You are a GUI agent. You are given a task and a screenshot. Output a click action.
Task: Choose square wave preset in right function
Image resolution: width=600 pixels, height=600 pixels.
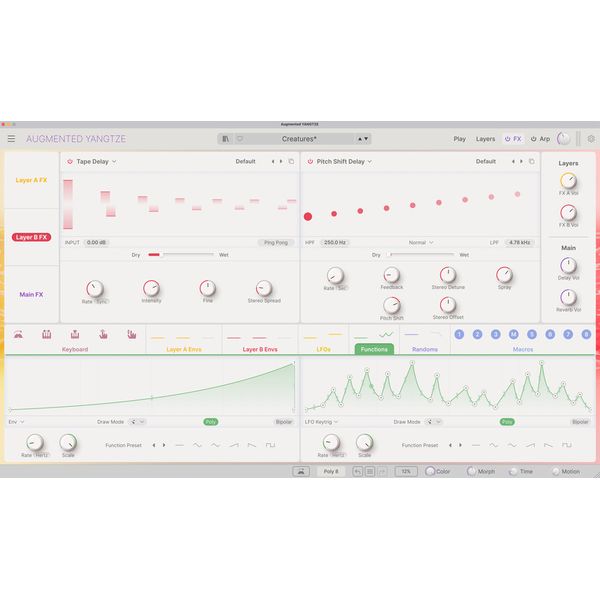pyautogui.click(x=566, y=445)
